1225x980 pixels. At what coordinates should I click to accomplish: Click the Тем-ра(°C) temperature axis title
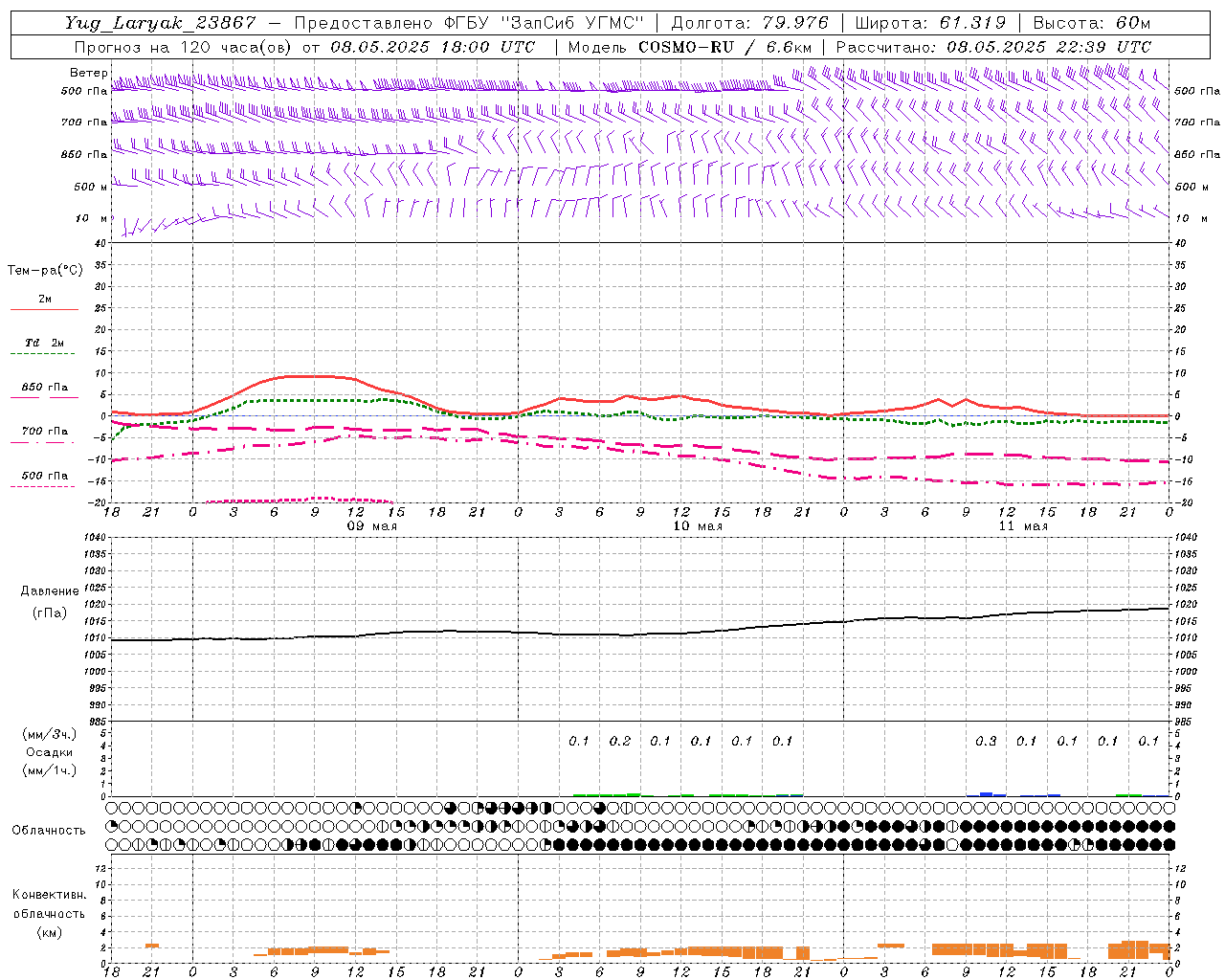(x=45, y=271)
